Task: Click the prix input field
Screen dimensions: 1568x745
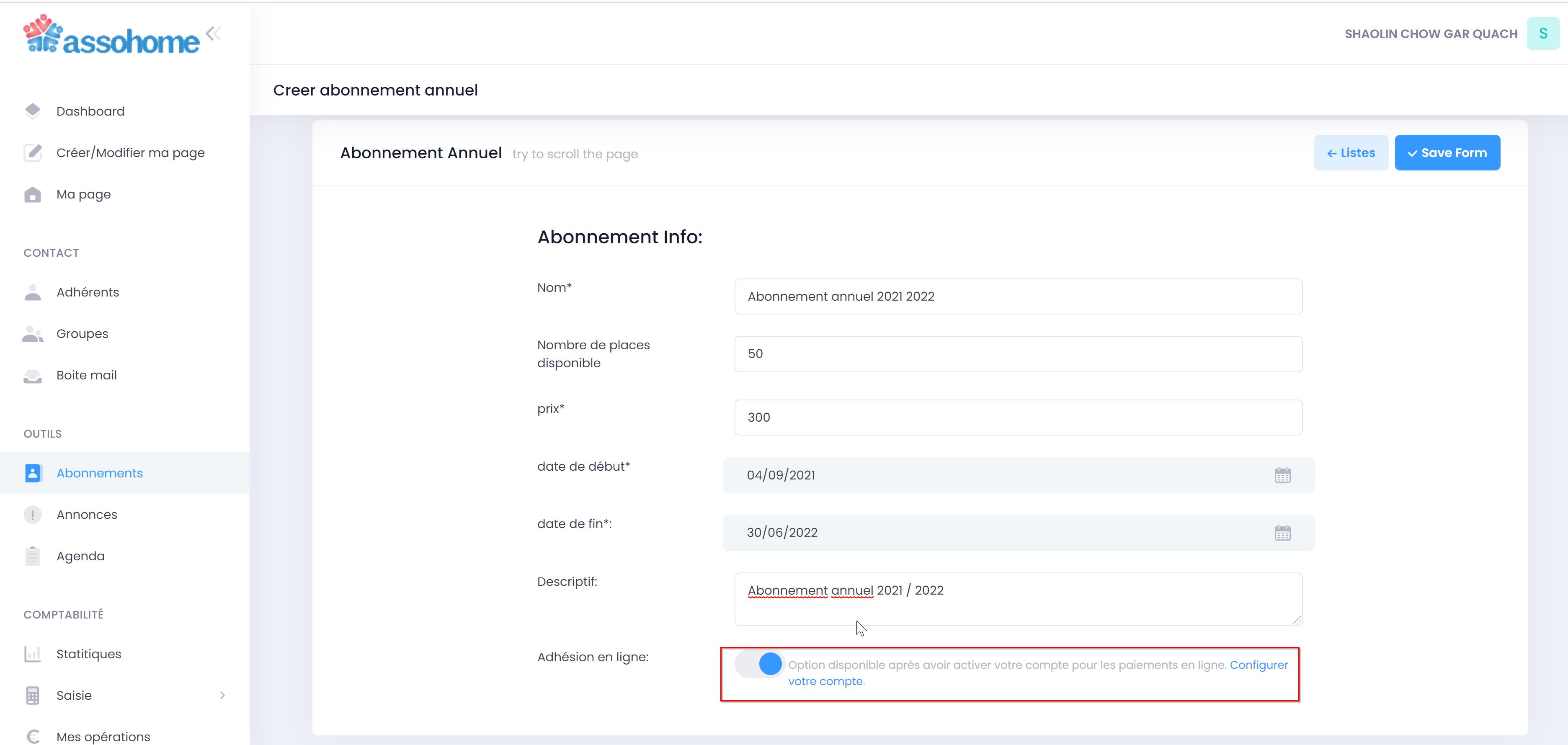Action: pyautogui.click(x=1018, y=418)
